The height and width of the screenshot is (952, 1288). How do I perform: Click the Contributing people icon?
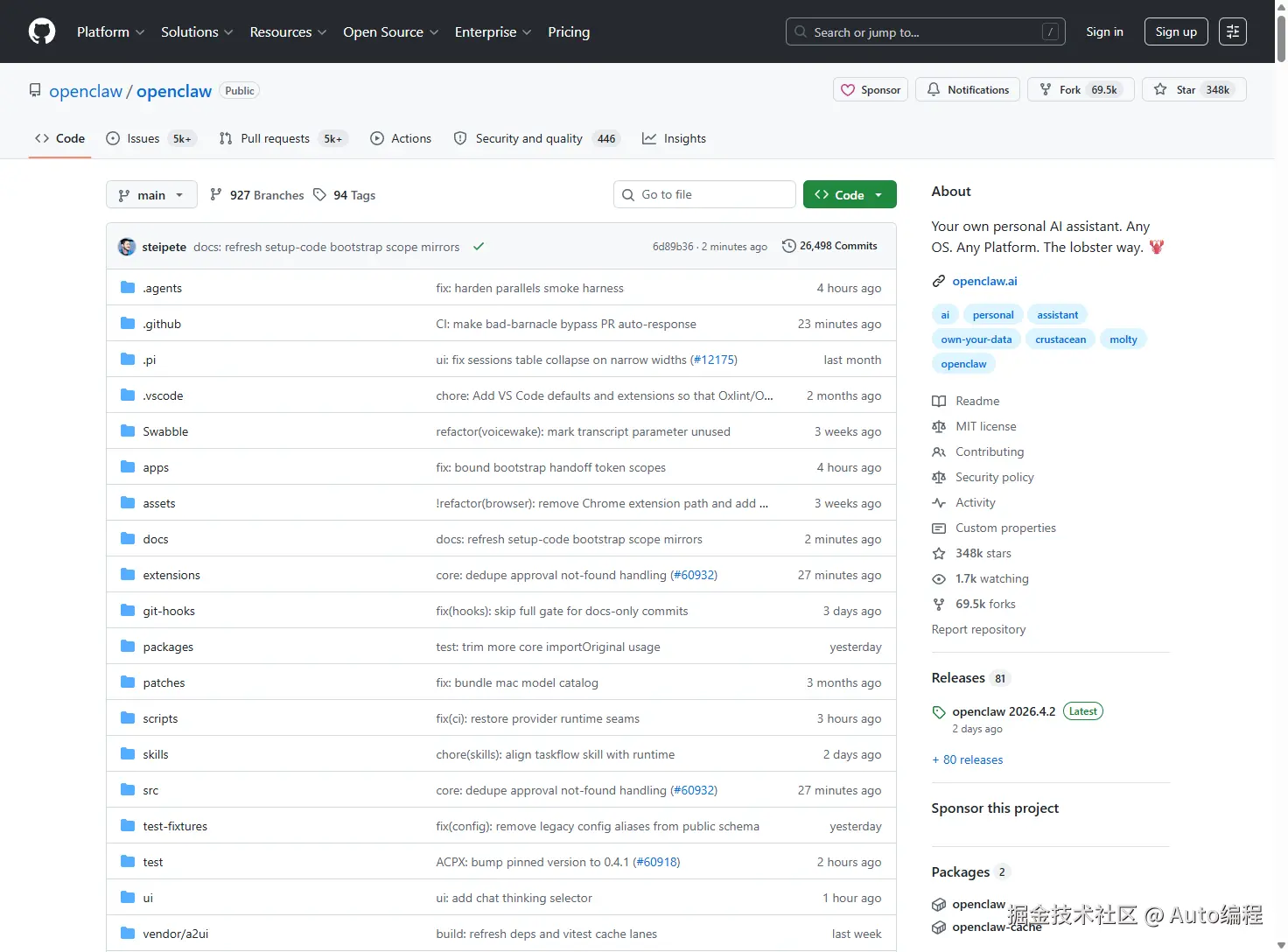[x=939, y=451]
